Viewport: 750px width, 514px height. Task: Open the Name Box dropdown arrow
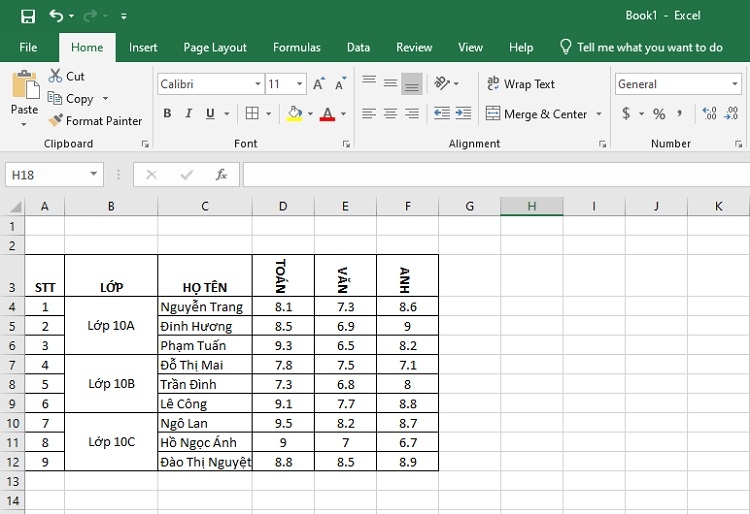(94, 174)
